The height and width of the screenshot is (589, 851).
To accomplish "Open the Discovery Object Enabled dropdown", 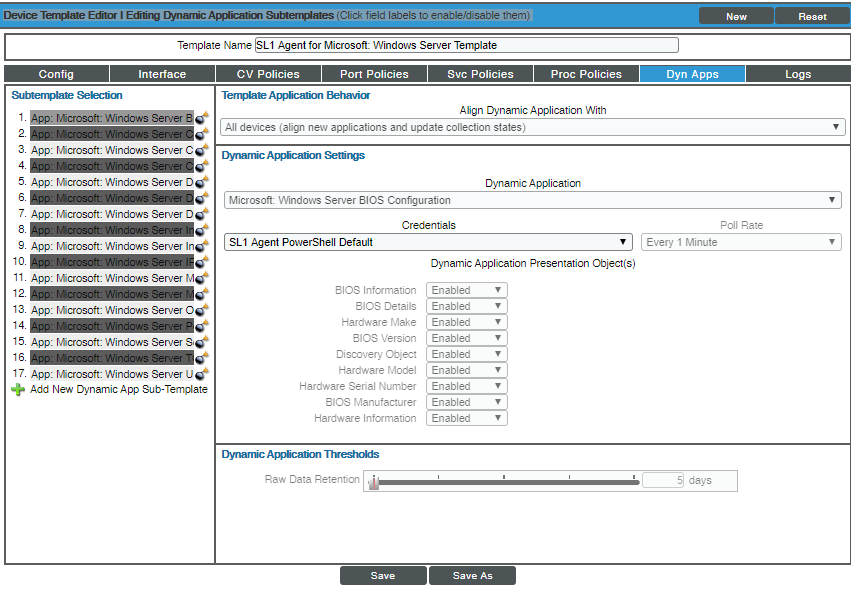I will (x=467, y=354).
